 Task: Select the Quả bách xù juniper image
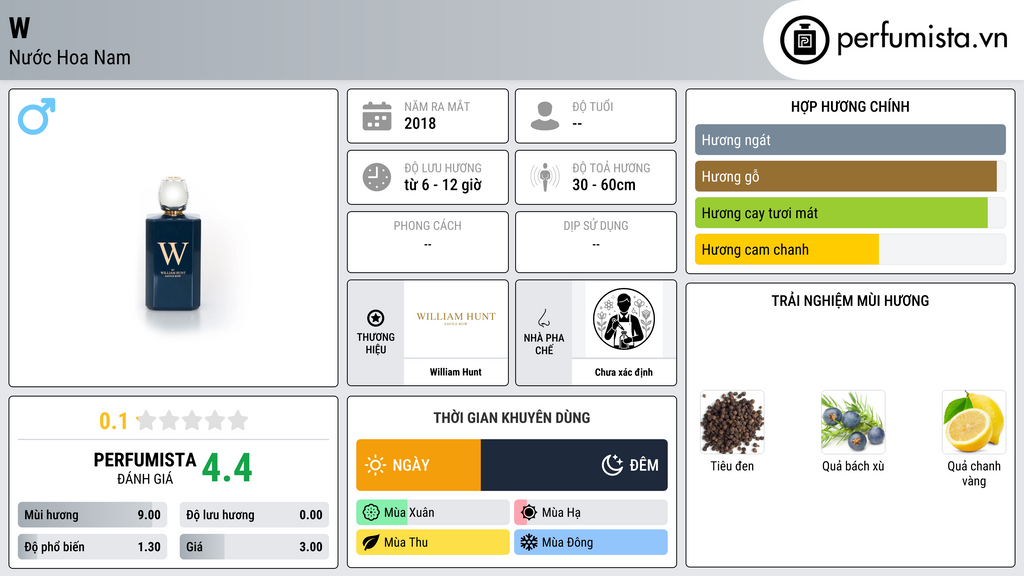(x=853, y=423)
